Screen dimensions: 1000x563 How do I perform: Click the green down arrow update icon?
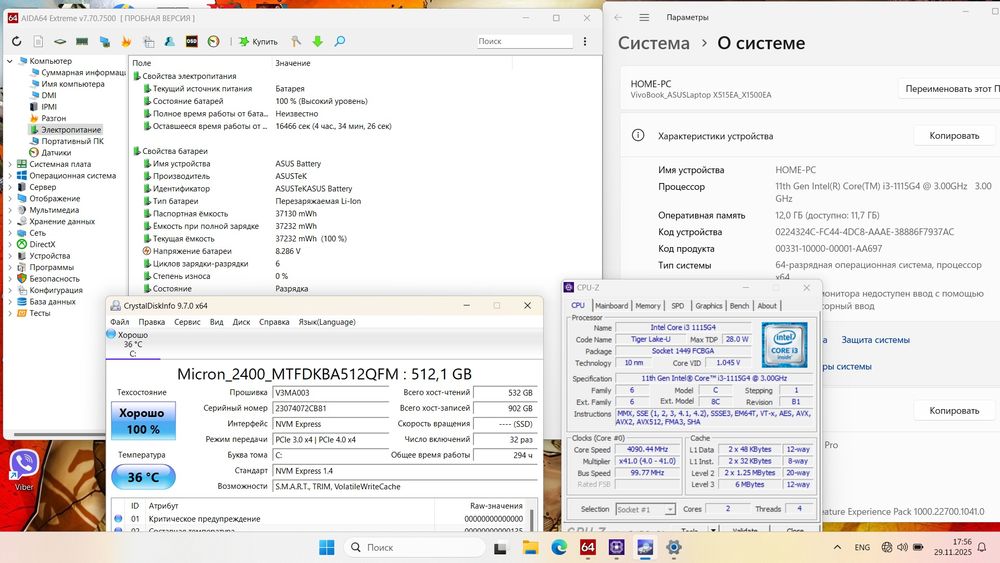click(x=318, y=41)
